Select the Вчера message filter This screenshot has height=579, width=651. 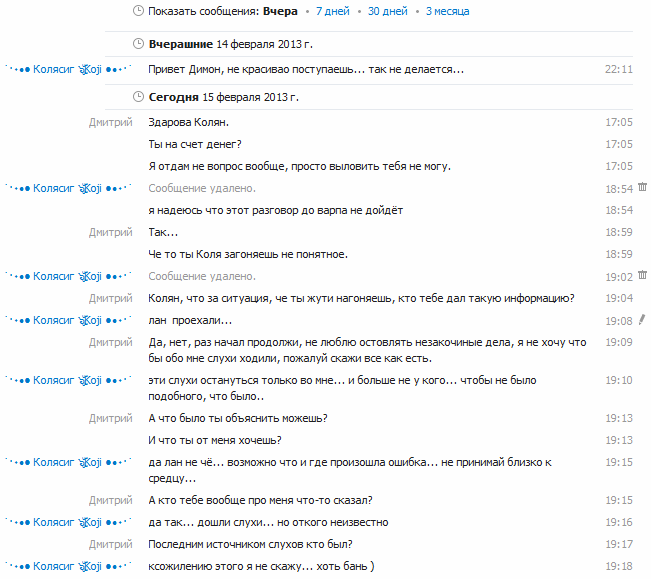pos(280,11)
